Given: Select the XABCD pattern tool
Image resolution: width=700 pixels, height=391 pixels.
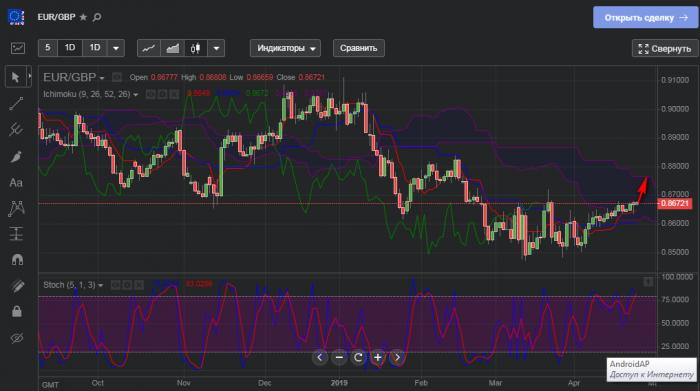Looking at the screenshot, I should [x=16, y=208].
